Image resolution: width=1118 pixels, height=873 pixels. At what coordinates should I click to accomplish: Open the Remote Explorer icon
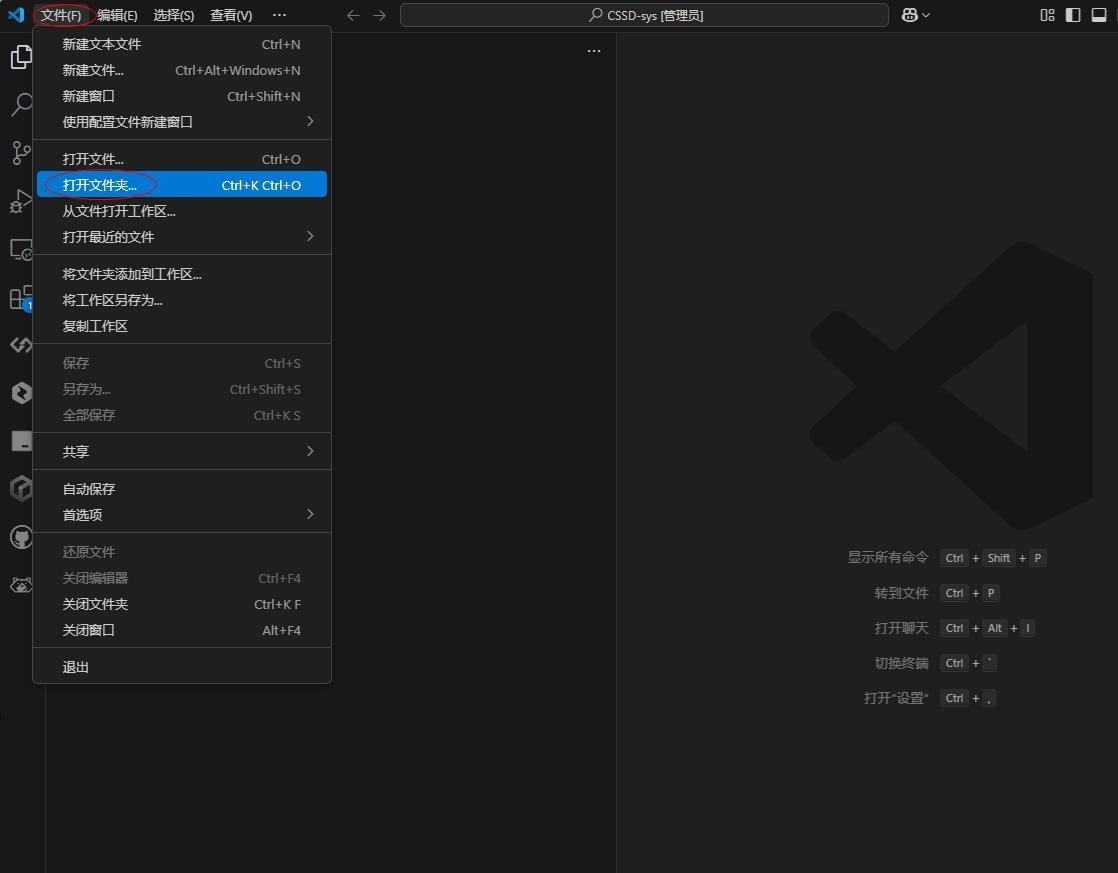pos(21,250)
